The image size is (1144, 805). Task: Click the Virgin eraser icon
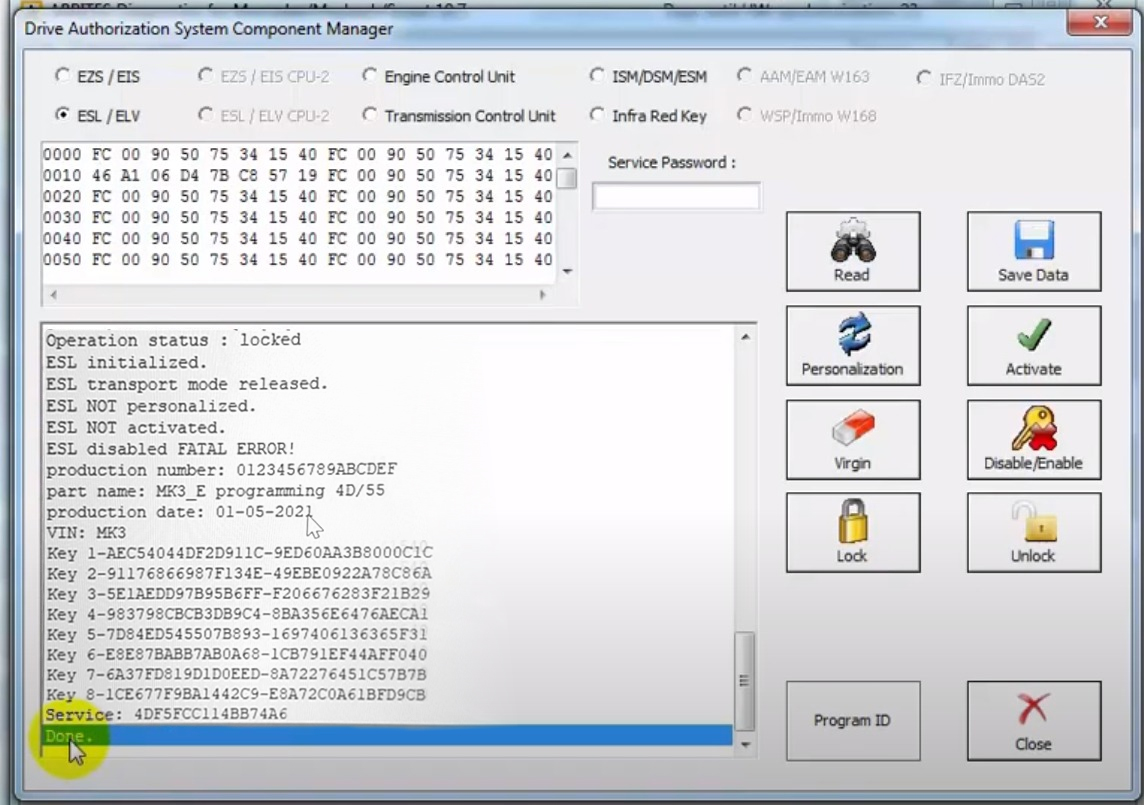(x=852, y=431)
